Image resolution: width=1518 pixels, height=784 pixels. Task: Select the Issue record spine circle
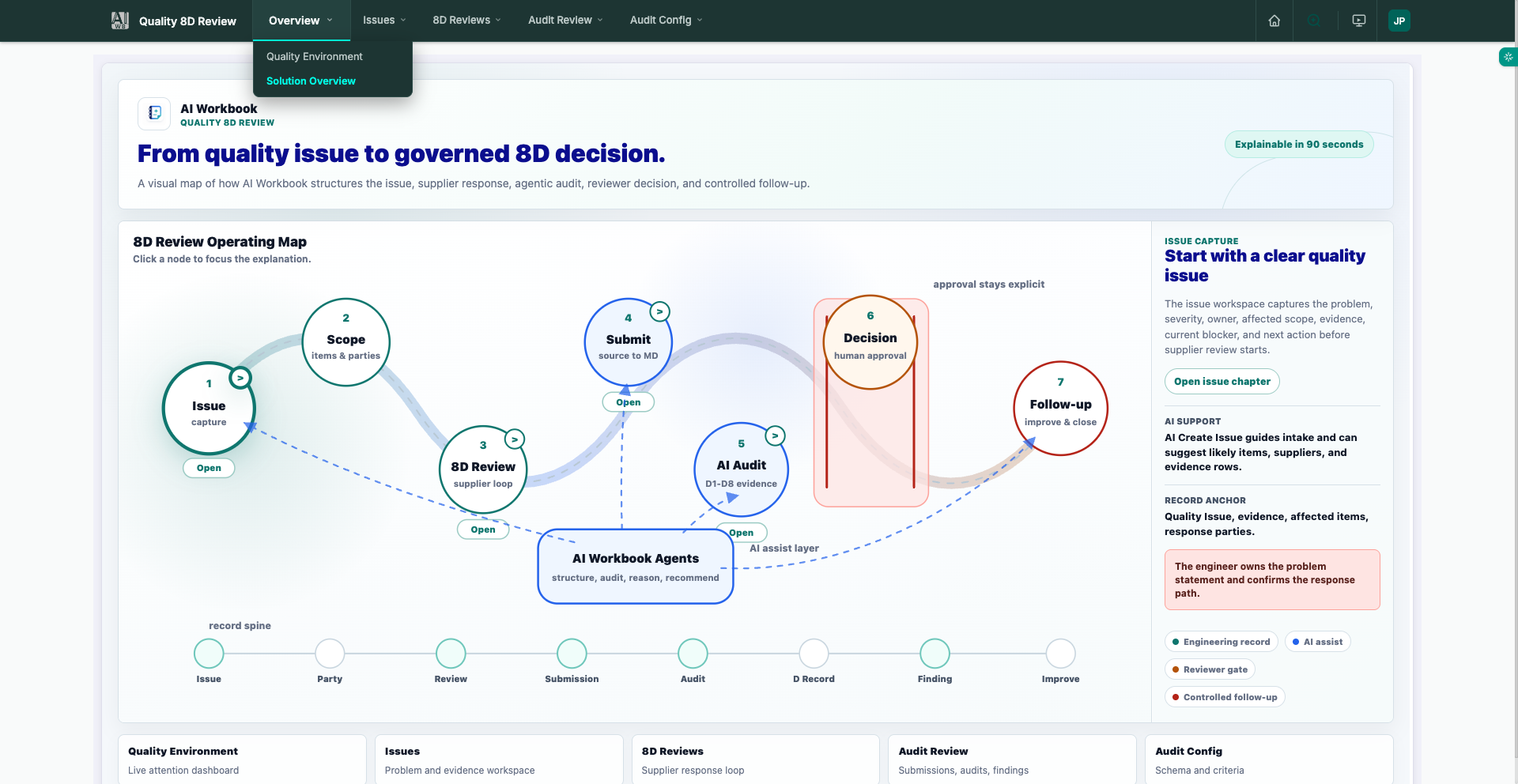coord(209,654)
